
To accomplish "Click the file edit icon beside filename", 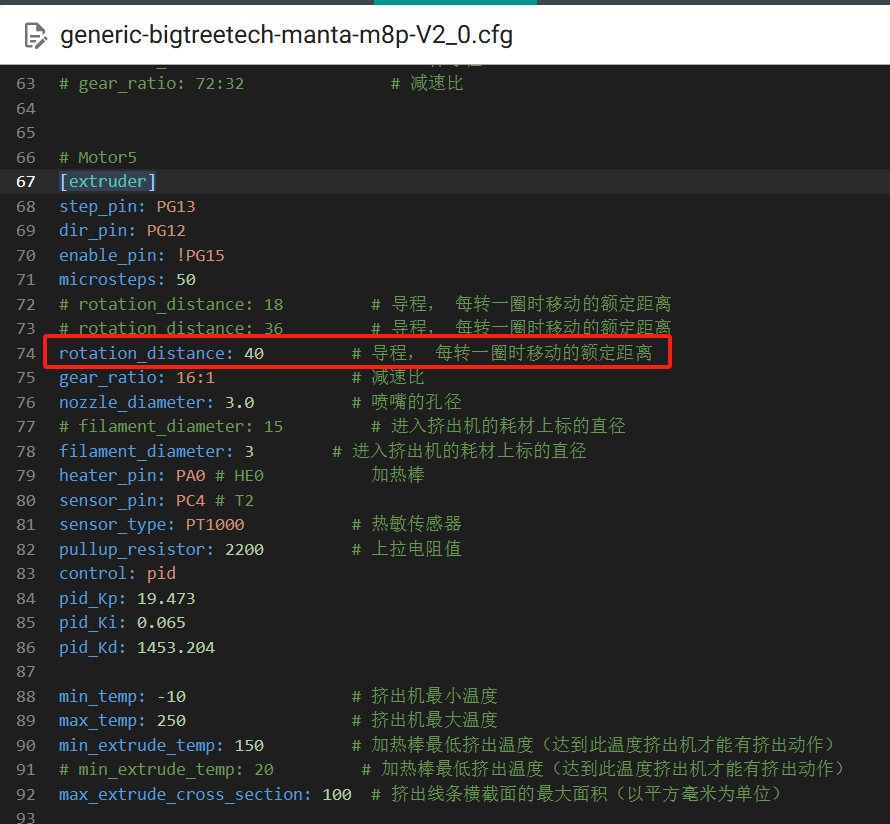I will 35,36.
